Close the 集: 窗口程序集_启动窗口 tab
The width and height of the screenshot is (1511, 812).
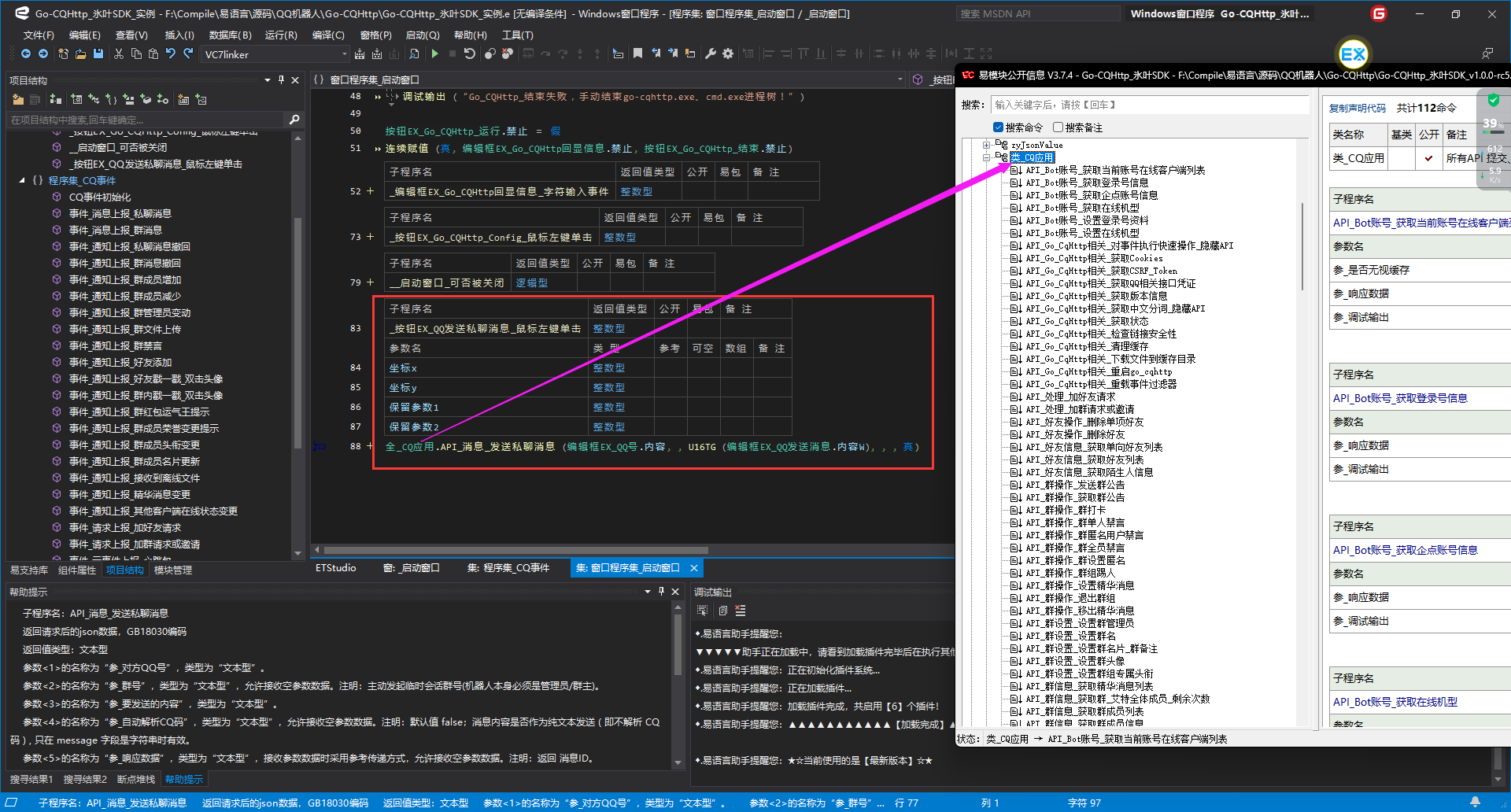tap(694, 567)
